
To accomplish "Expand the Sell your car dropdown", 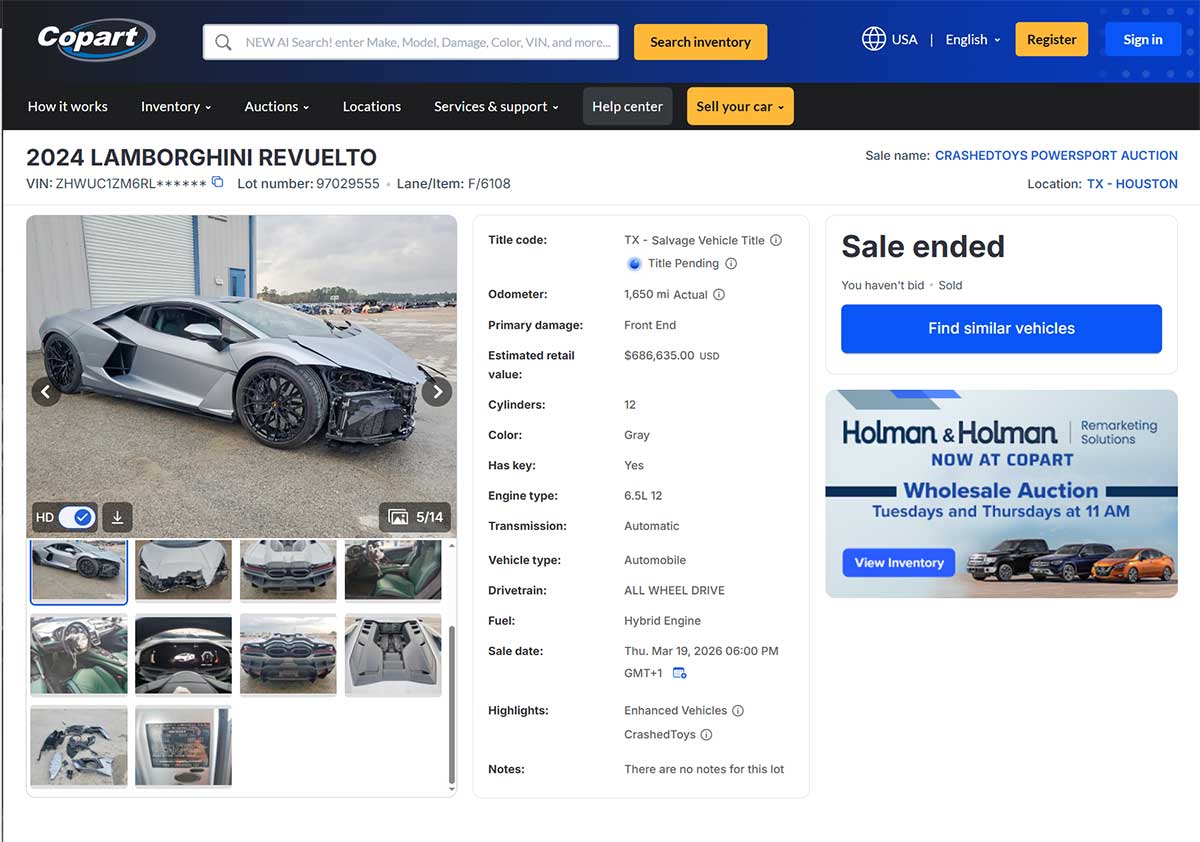I will click(740, 107).
